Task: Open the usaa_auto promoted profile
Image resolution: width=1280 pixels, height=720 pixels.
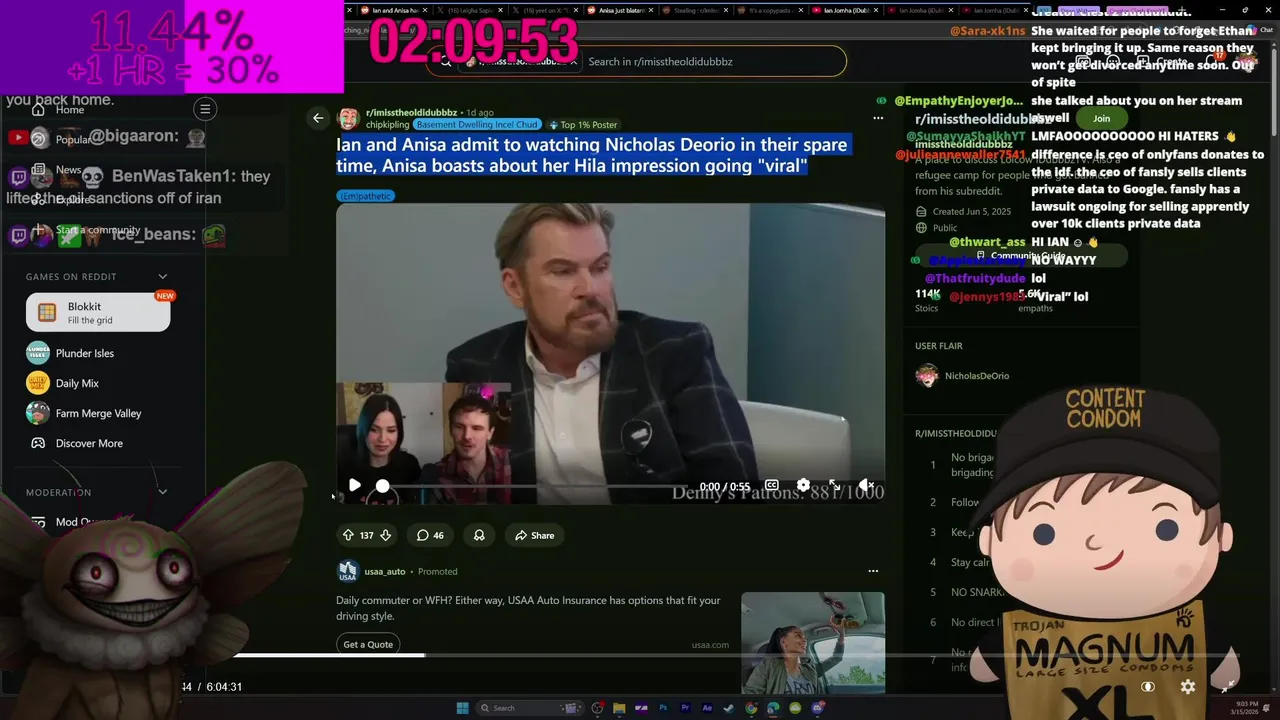Action: coord(384,571)
